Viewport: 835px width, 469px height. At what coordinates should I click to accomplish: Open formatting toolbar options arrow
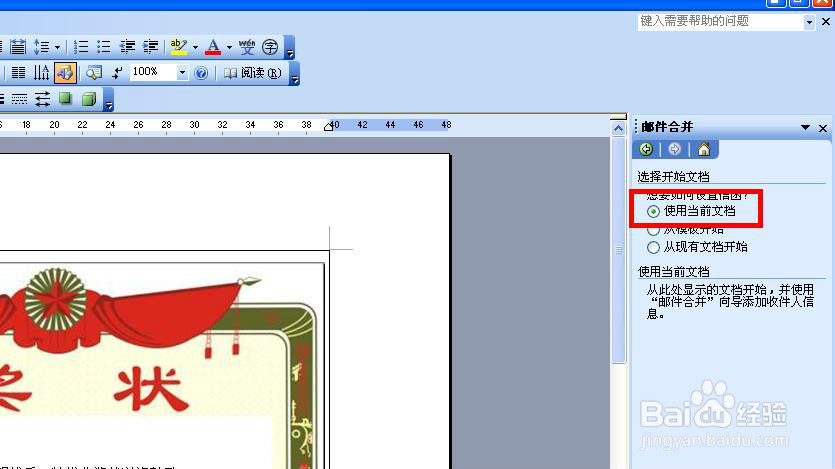pyautogui.click(x=290, y=47)
